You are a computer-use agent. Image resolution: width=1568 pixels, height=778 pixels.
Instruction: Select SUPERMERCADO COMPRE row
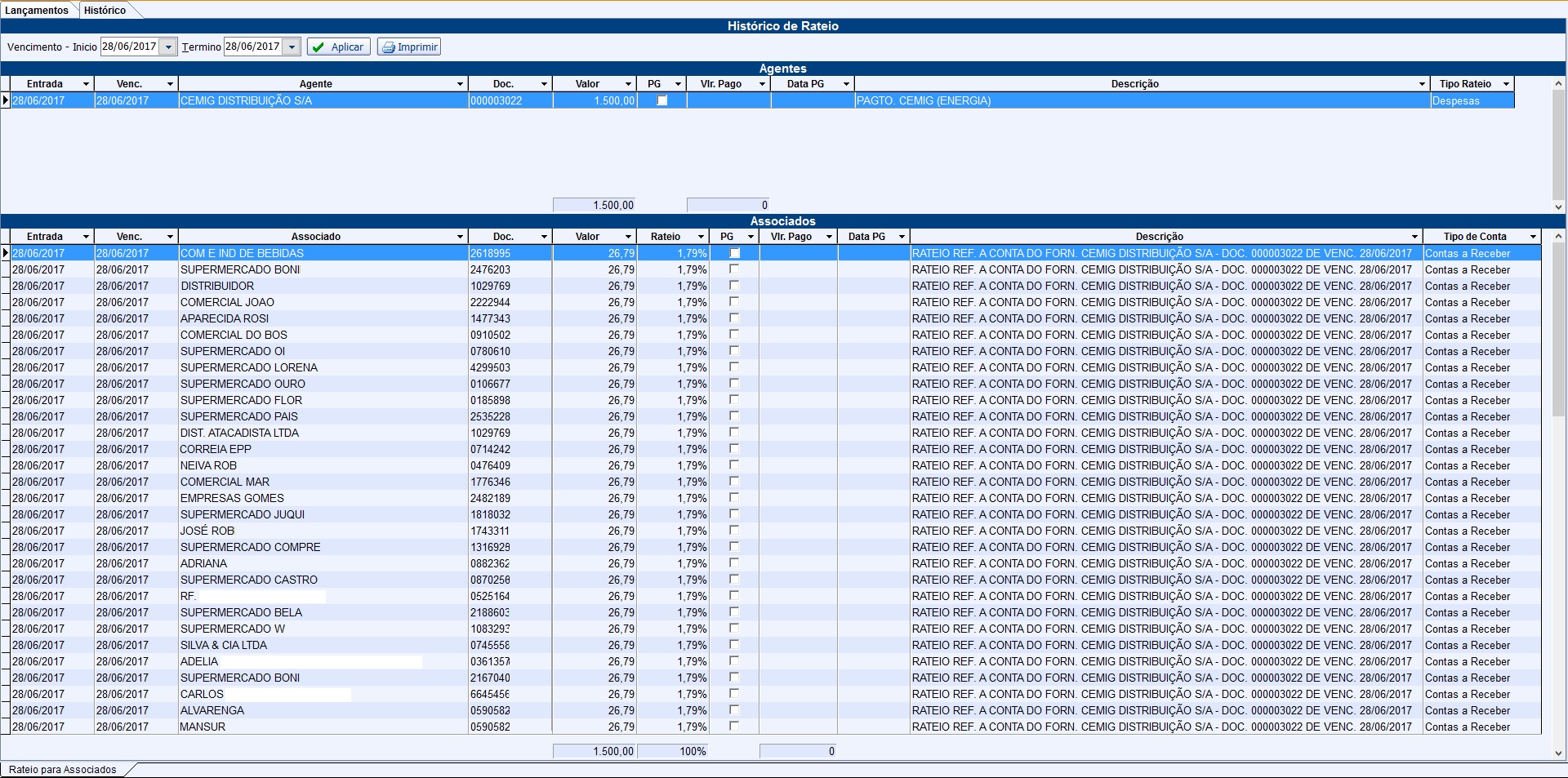(771, 547)
